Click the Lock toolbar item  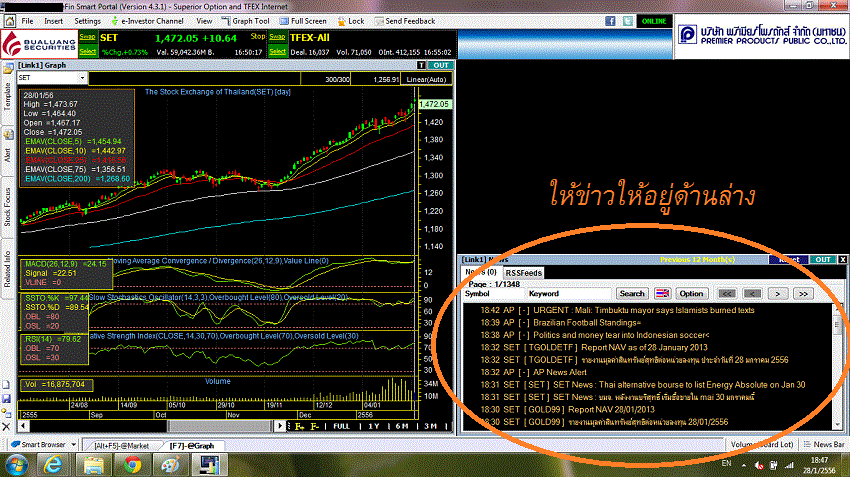351,21
